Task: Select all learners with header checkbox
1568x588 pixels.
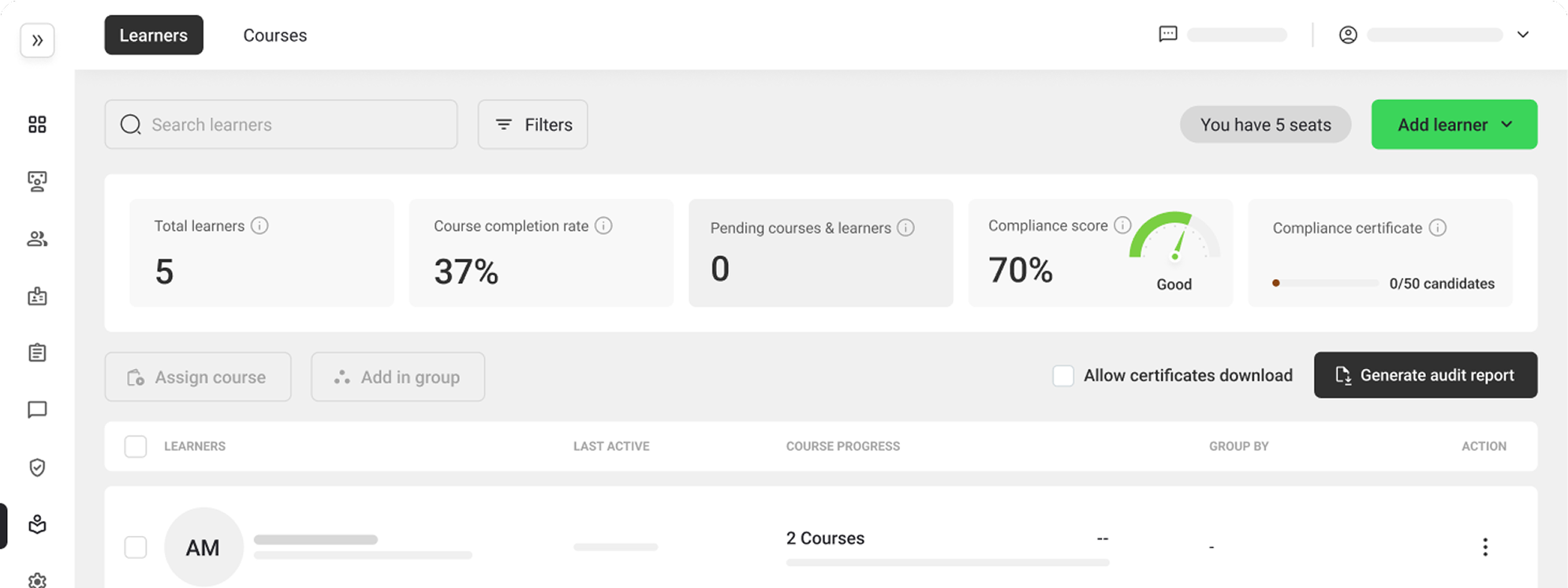Action: coord(136,446)
